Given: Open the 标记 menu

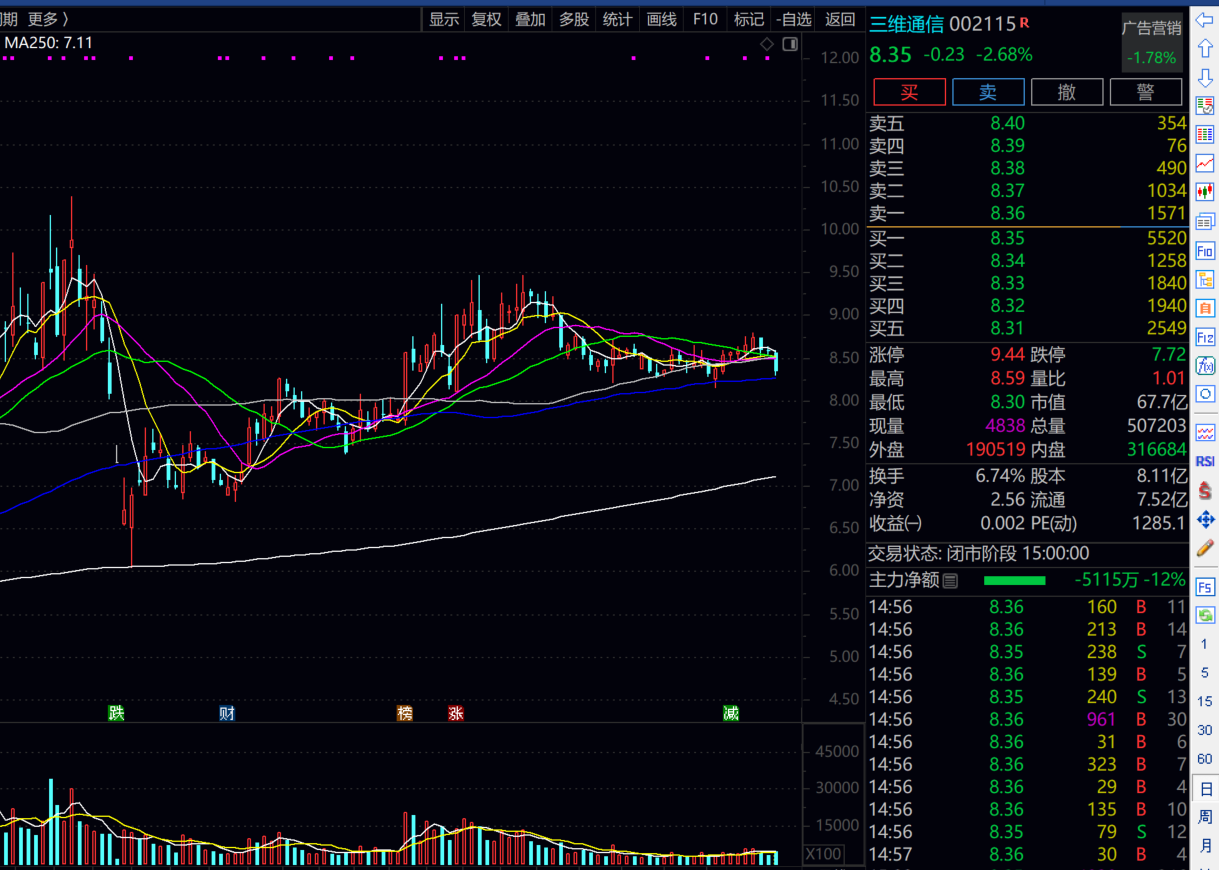Looking at the screenshot, I should pos(749,19).
